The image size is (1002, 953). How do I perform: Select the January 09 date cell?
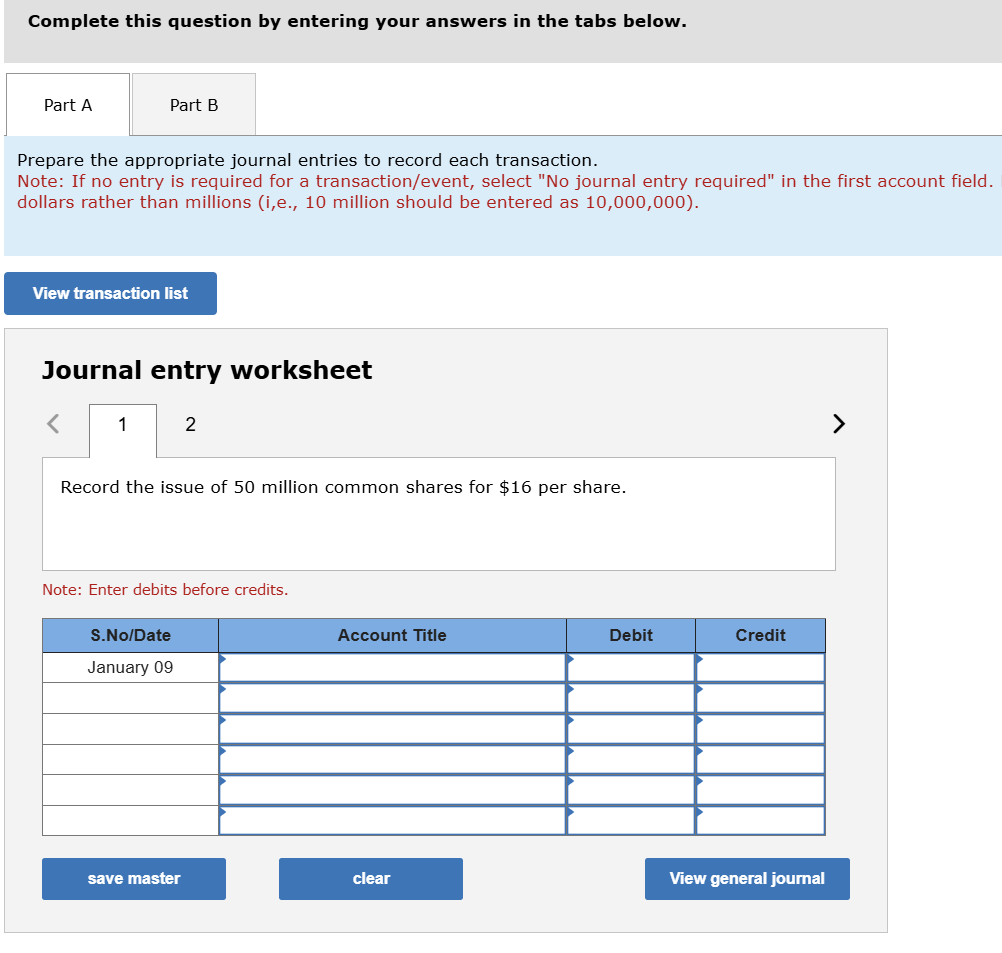pos(130,666)
